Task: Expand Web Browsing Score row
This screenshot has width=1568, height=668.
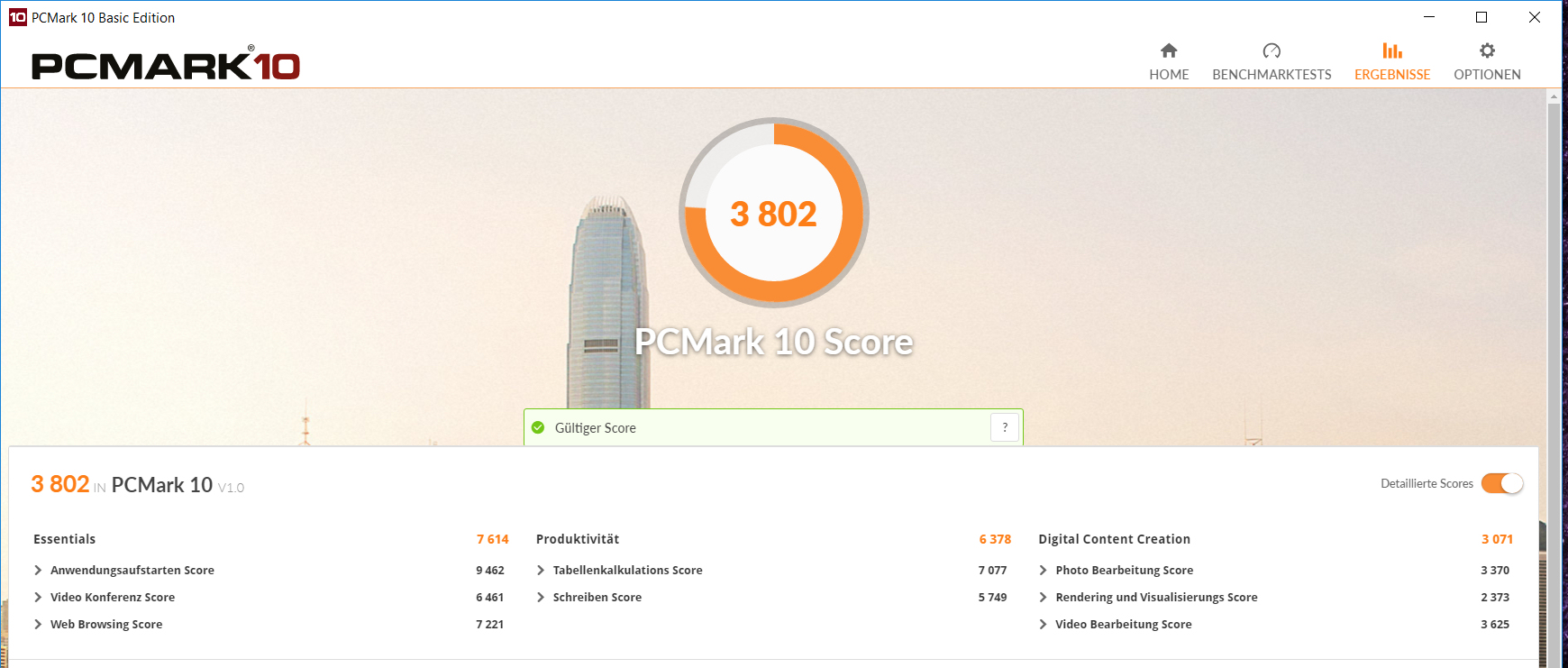Action: pyautogui.click(x=38, y=624)
